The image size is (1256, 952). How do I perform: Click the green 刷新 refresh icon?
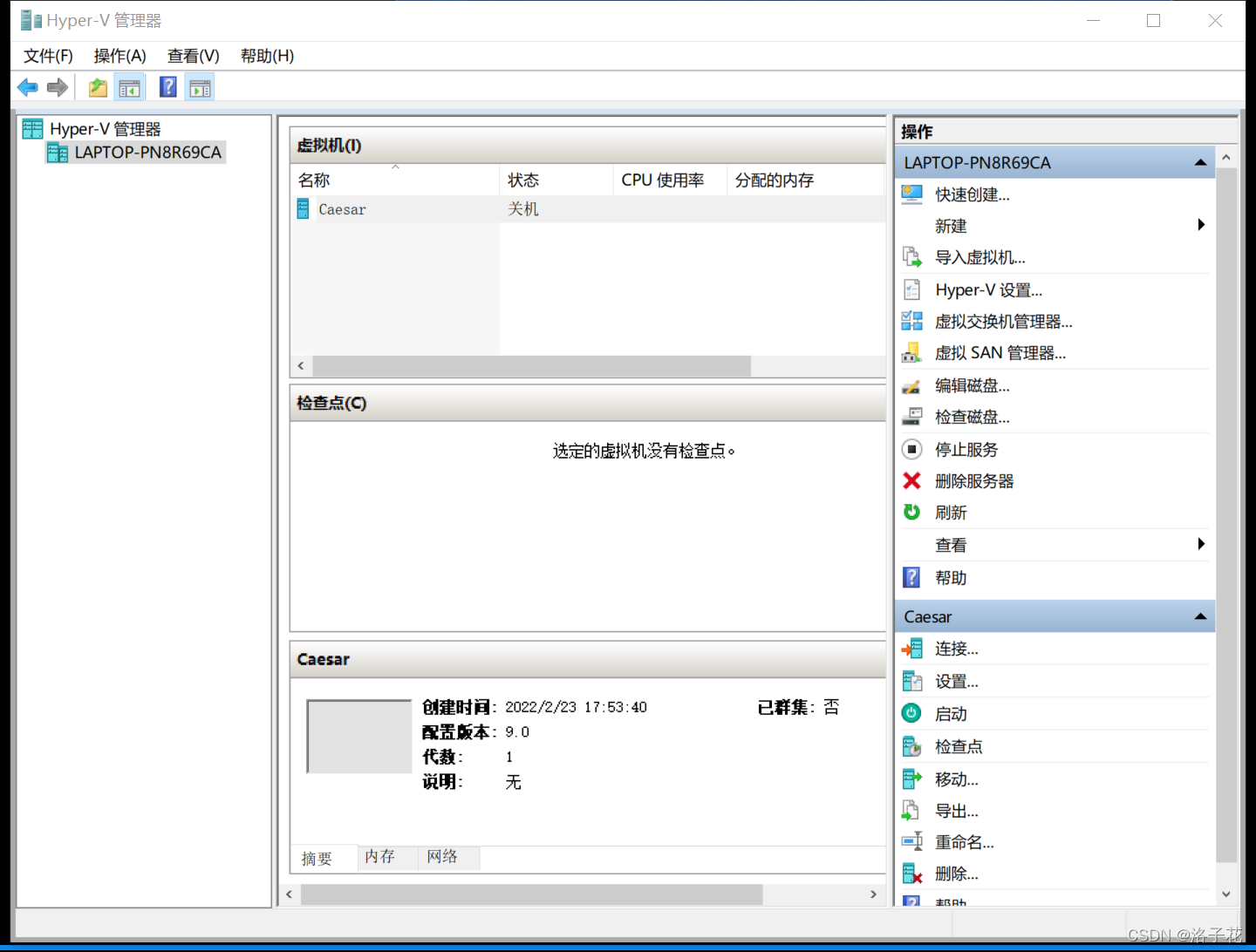[x=911, y=512]
